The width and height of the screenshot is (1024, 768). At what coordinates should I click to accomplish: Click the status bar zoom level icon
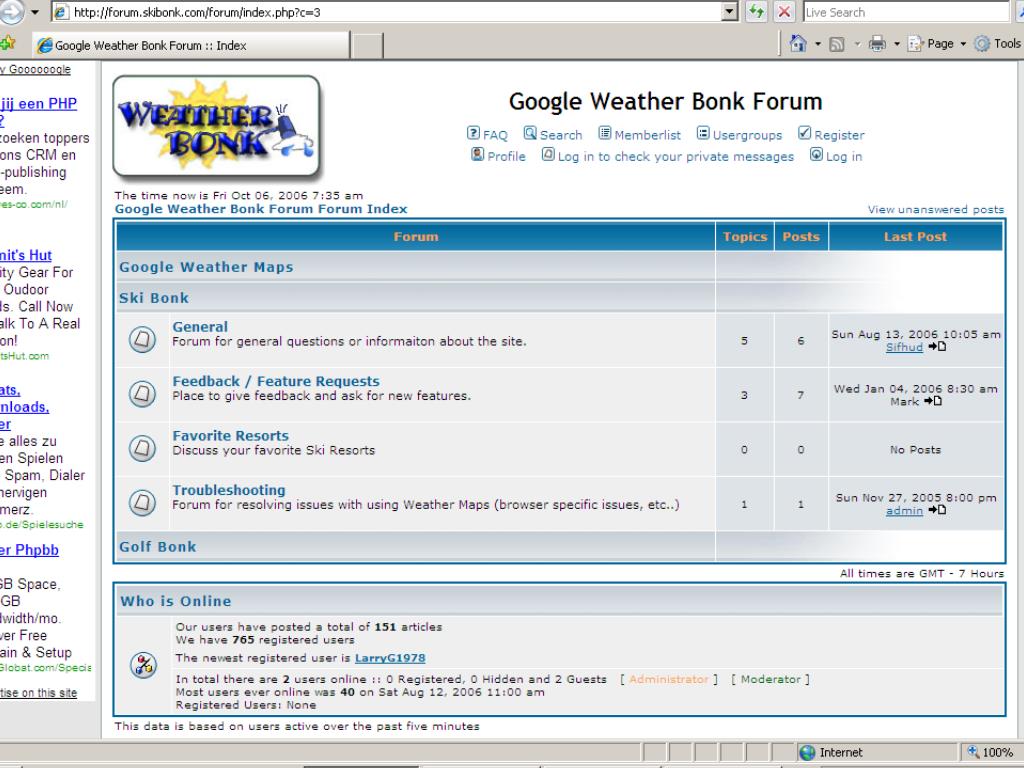[973, 752]
